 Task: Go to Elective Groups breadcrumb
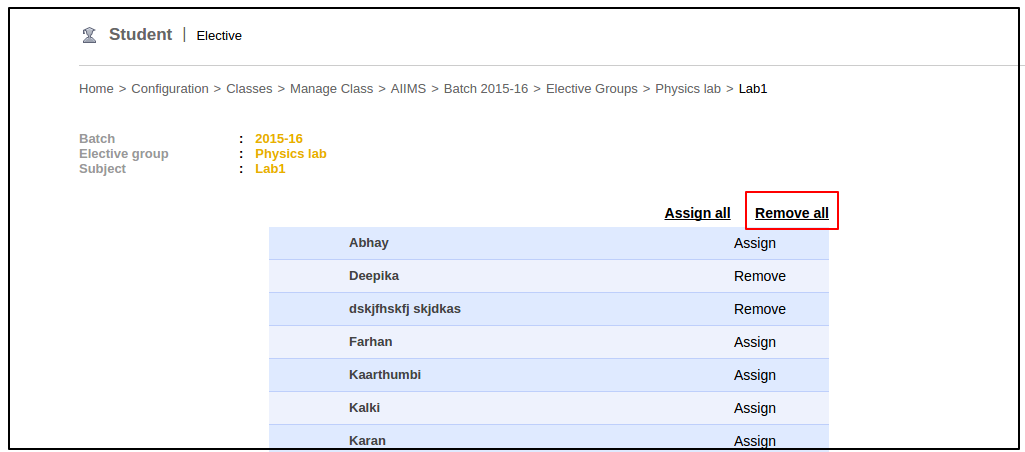pyautogui.click(x=591, y=89)
